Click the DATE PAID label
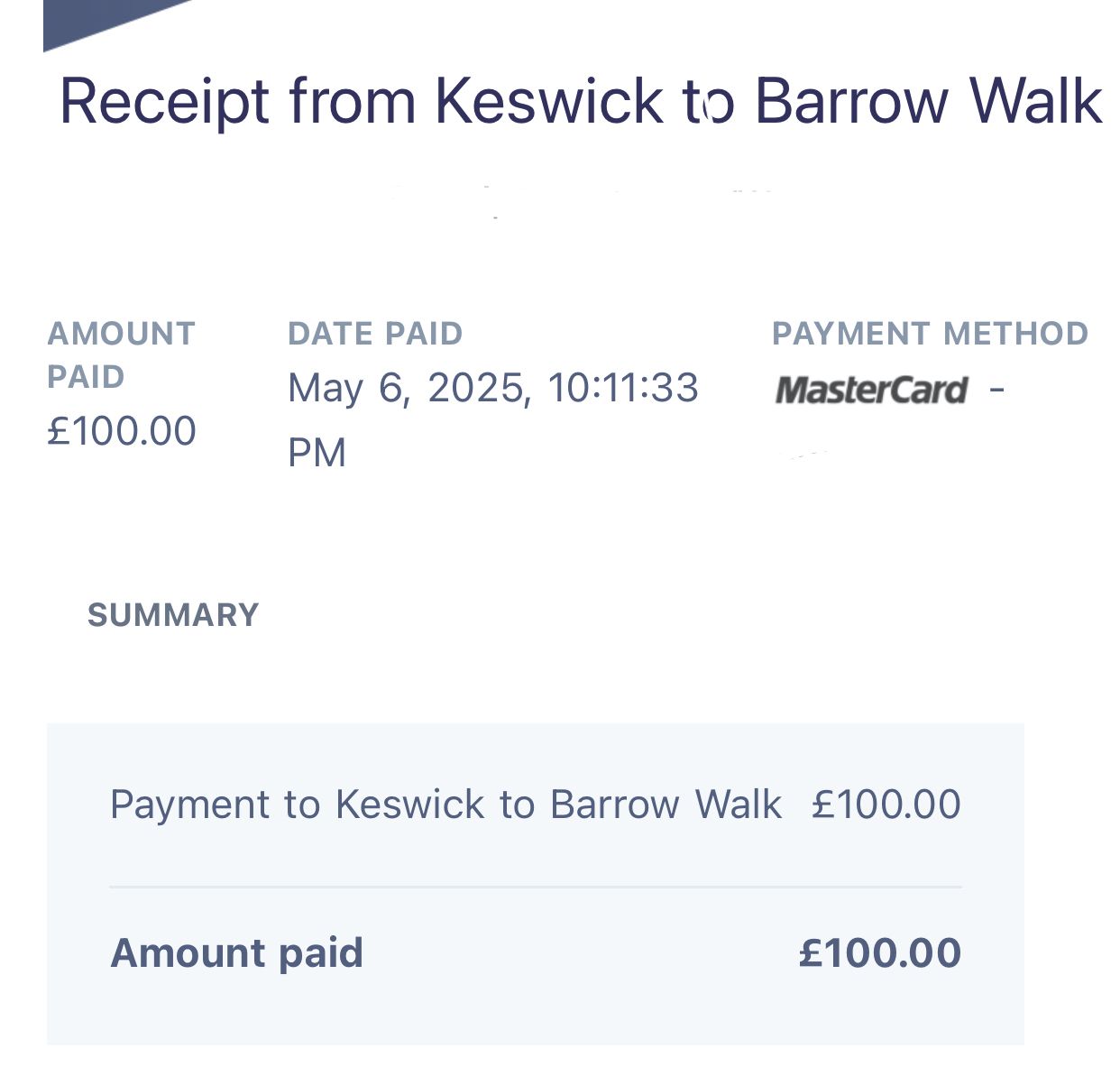1120x1076 pixels. tap(375, 334)
